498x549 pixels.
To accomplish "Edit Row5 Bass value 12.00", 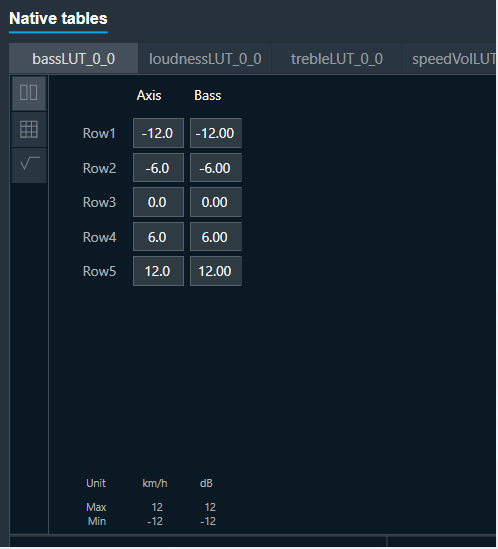I will tap(216, 271).
